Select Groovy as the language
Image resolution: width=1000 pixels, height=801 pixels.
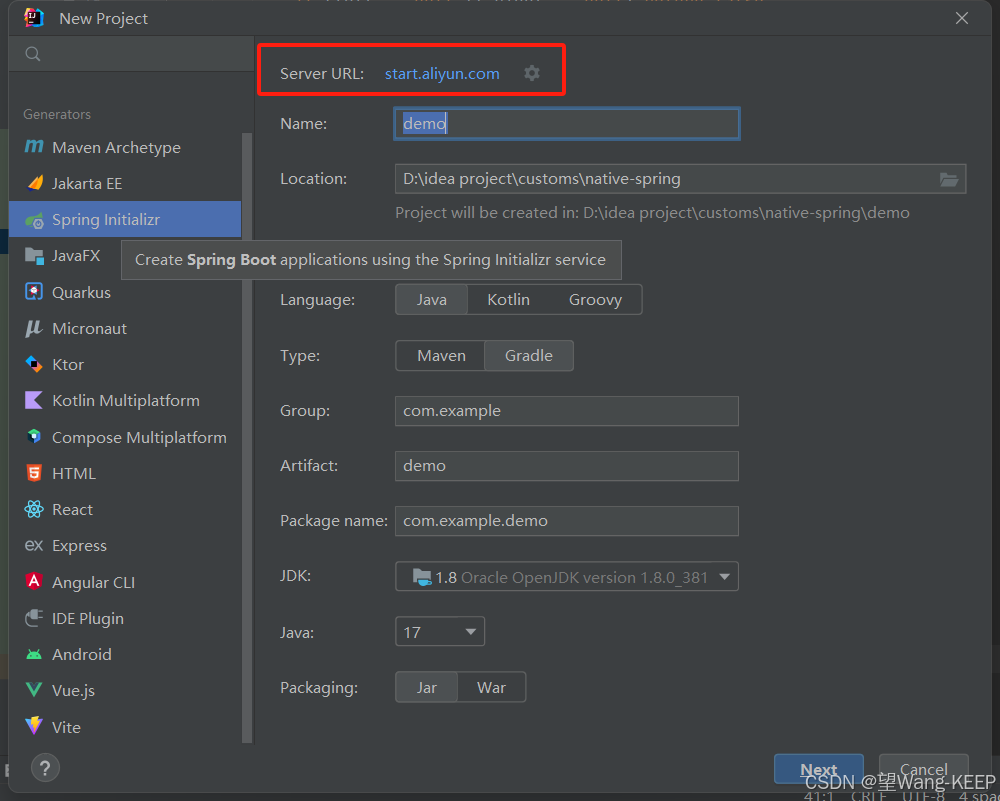595,300
